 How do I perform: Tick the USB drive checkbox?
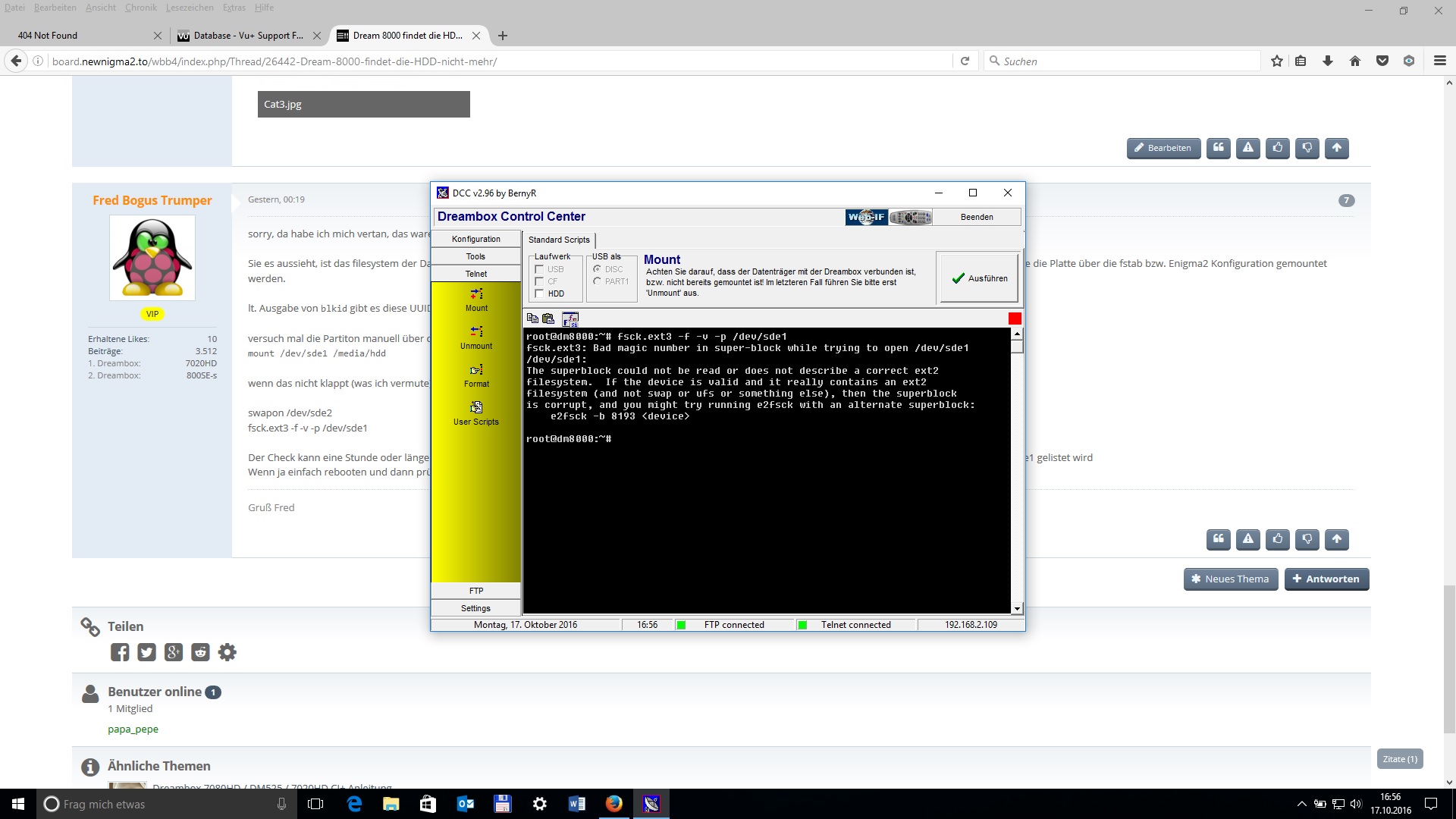(x=539, y=269)
